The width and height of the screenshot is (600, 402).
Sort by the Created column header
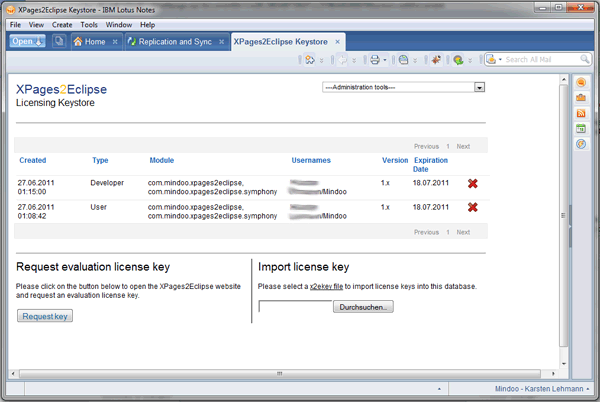click(32, 160)
